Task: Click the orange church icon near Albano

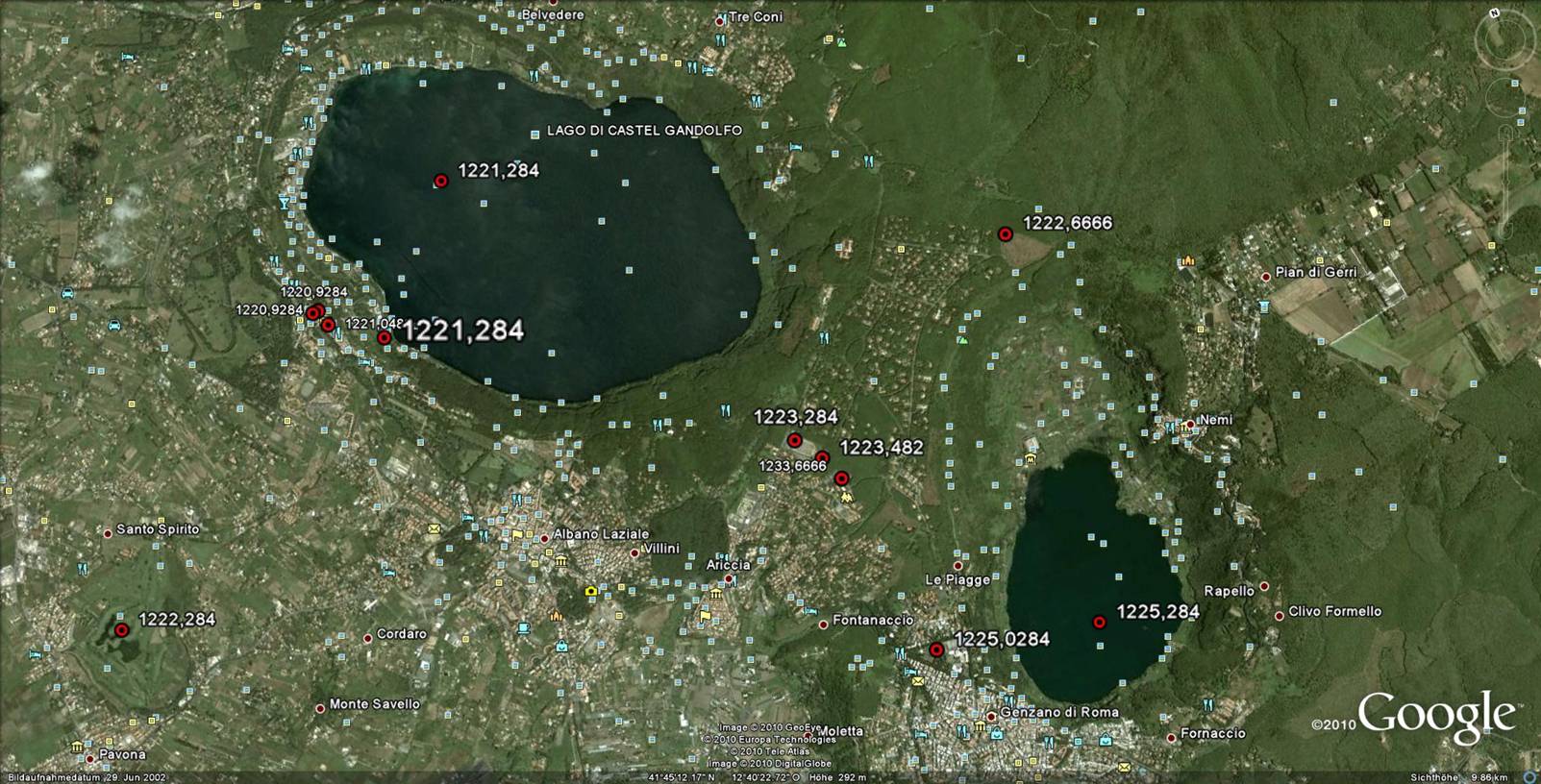Action: 555,616
